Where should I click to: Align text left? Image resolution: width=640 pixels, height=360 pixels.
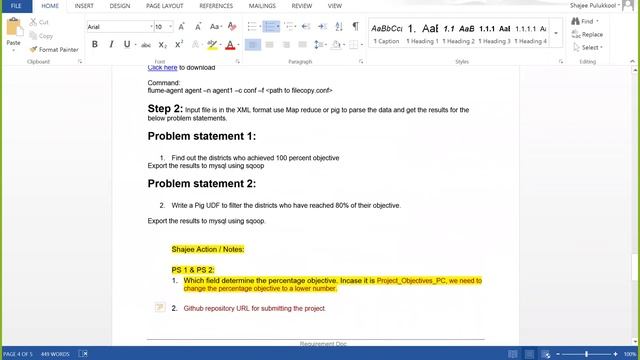253,44
